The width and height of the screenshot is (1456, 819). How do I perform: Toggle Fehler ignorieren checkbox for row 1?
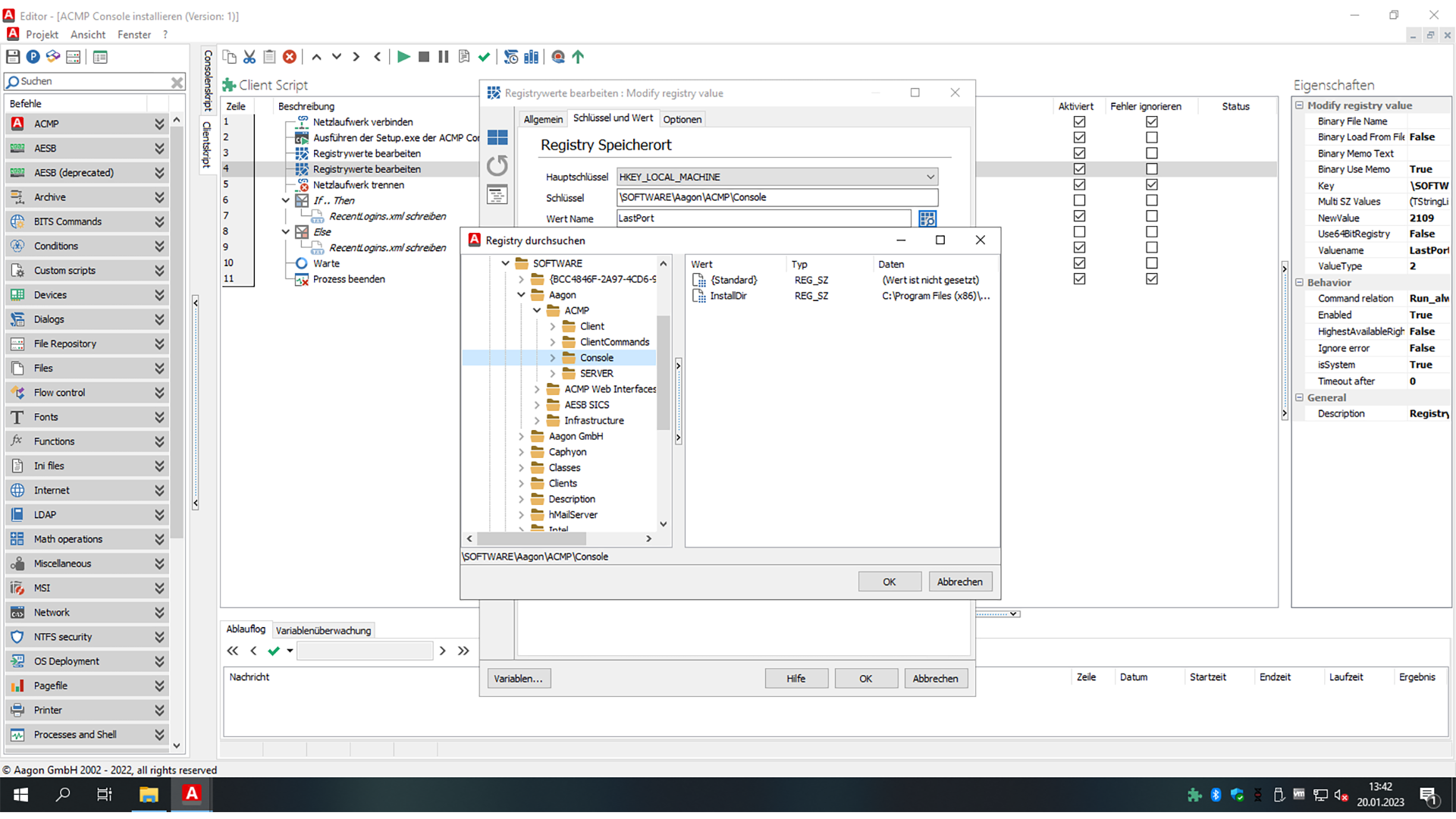pos(1152,121)
